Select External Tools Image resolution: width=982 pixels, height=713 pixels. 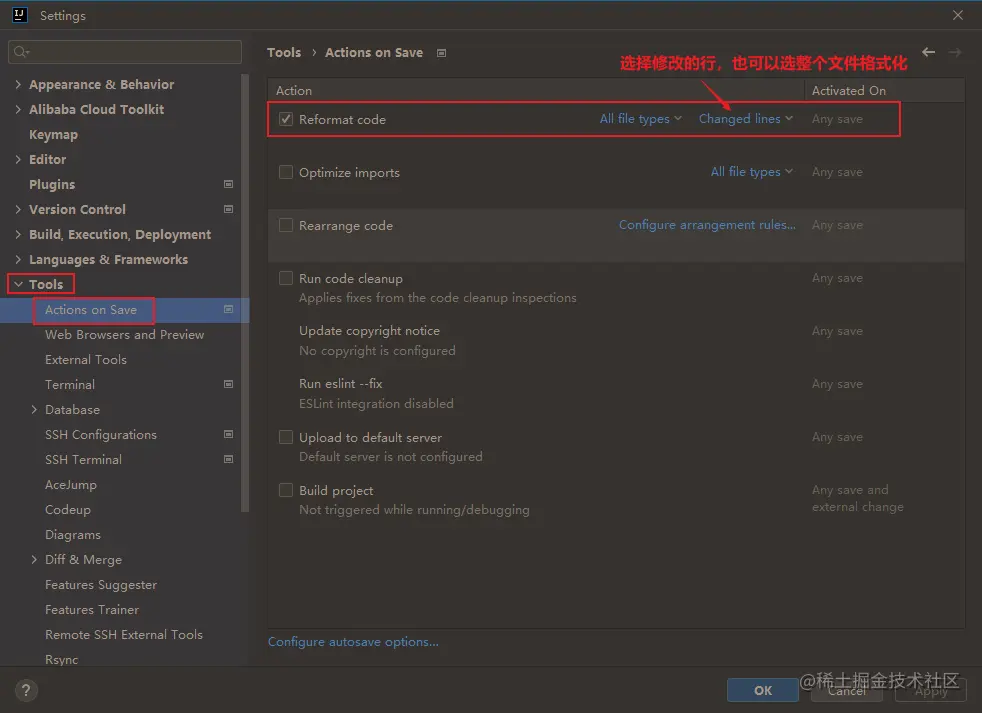pos(86,360)
